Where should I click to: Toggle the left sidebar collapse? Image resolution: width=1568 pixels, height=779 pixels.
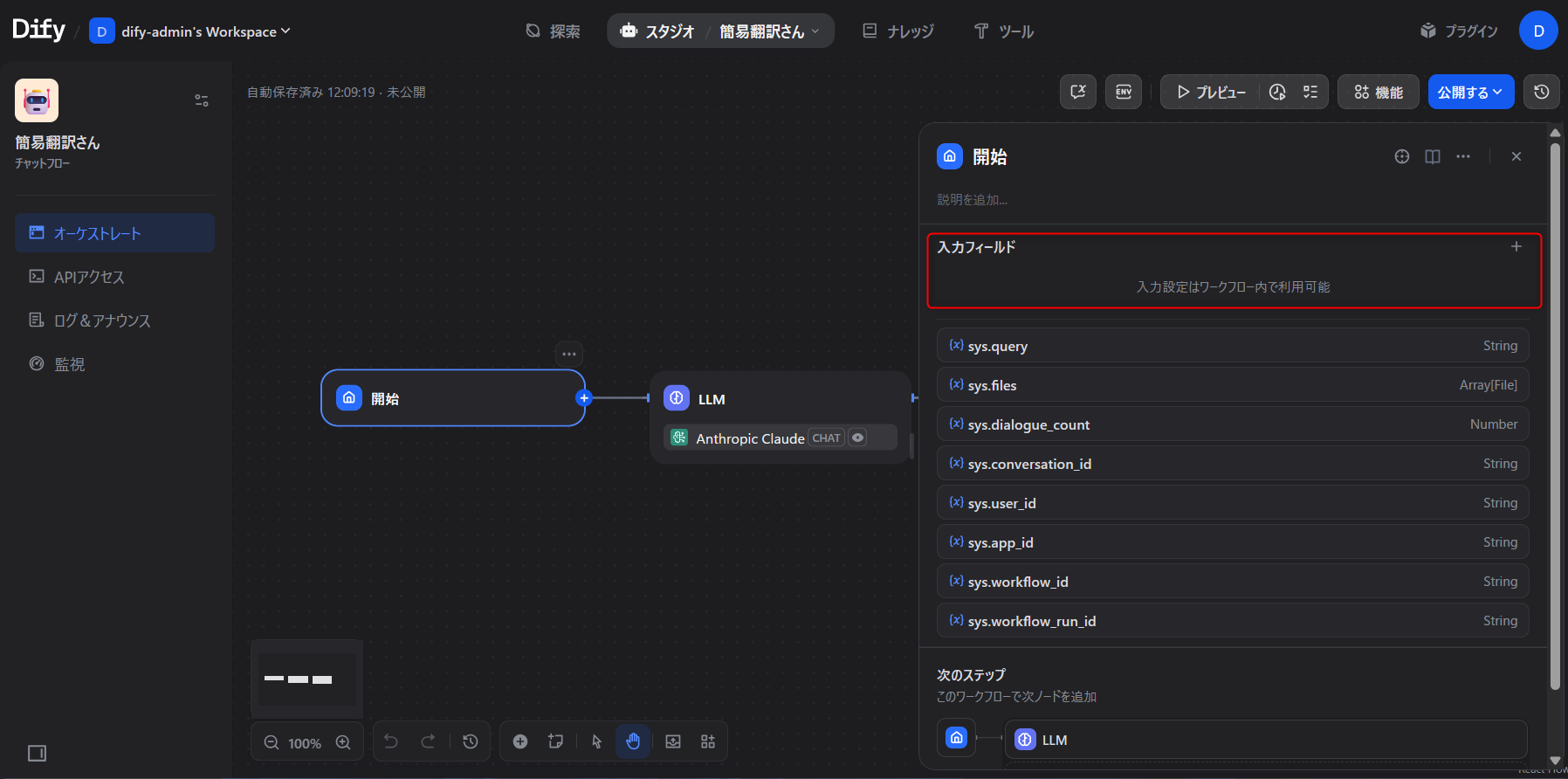click(x=37, y=753)
